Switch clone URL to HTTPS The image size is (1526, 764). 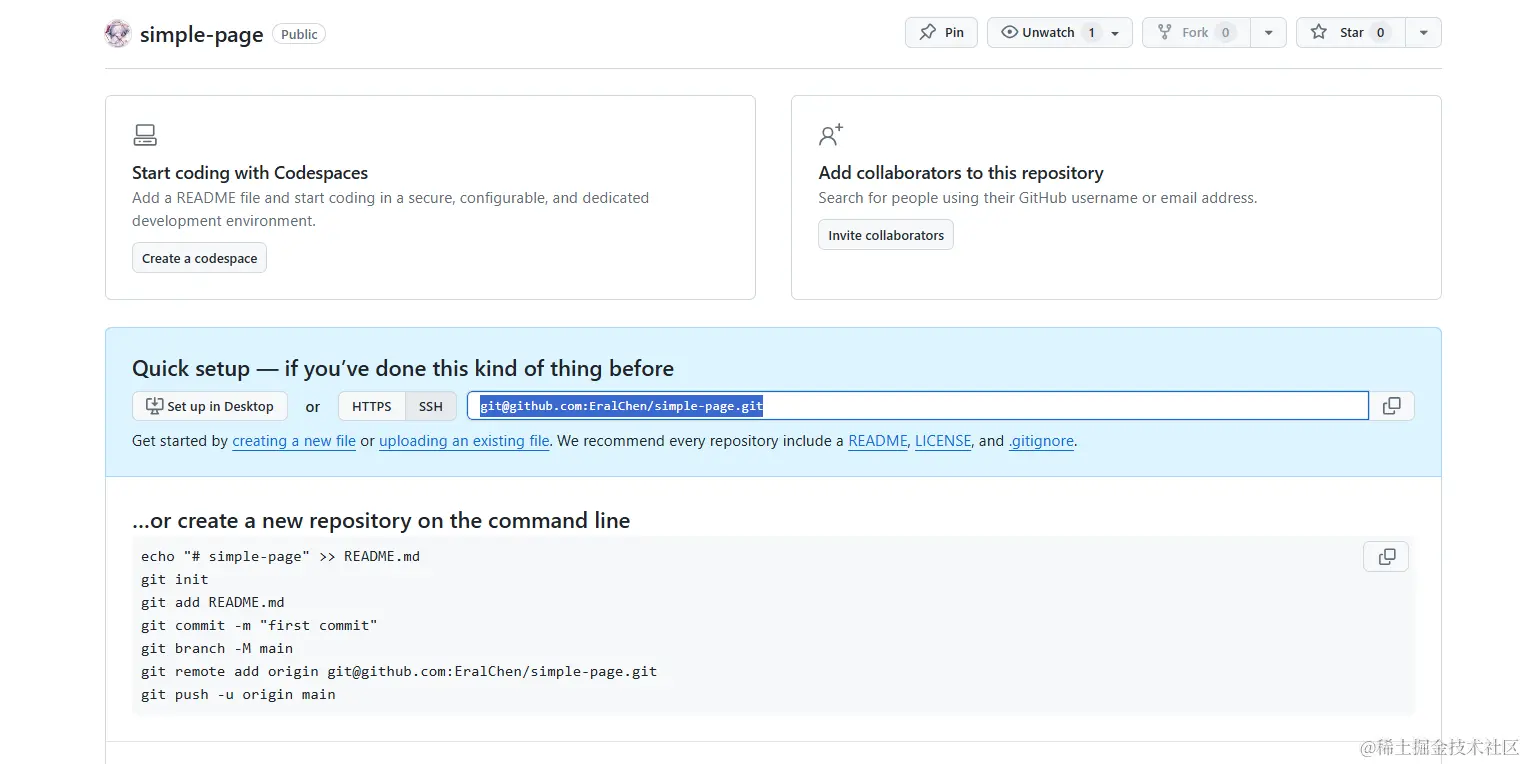click(372, 406)
